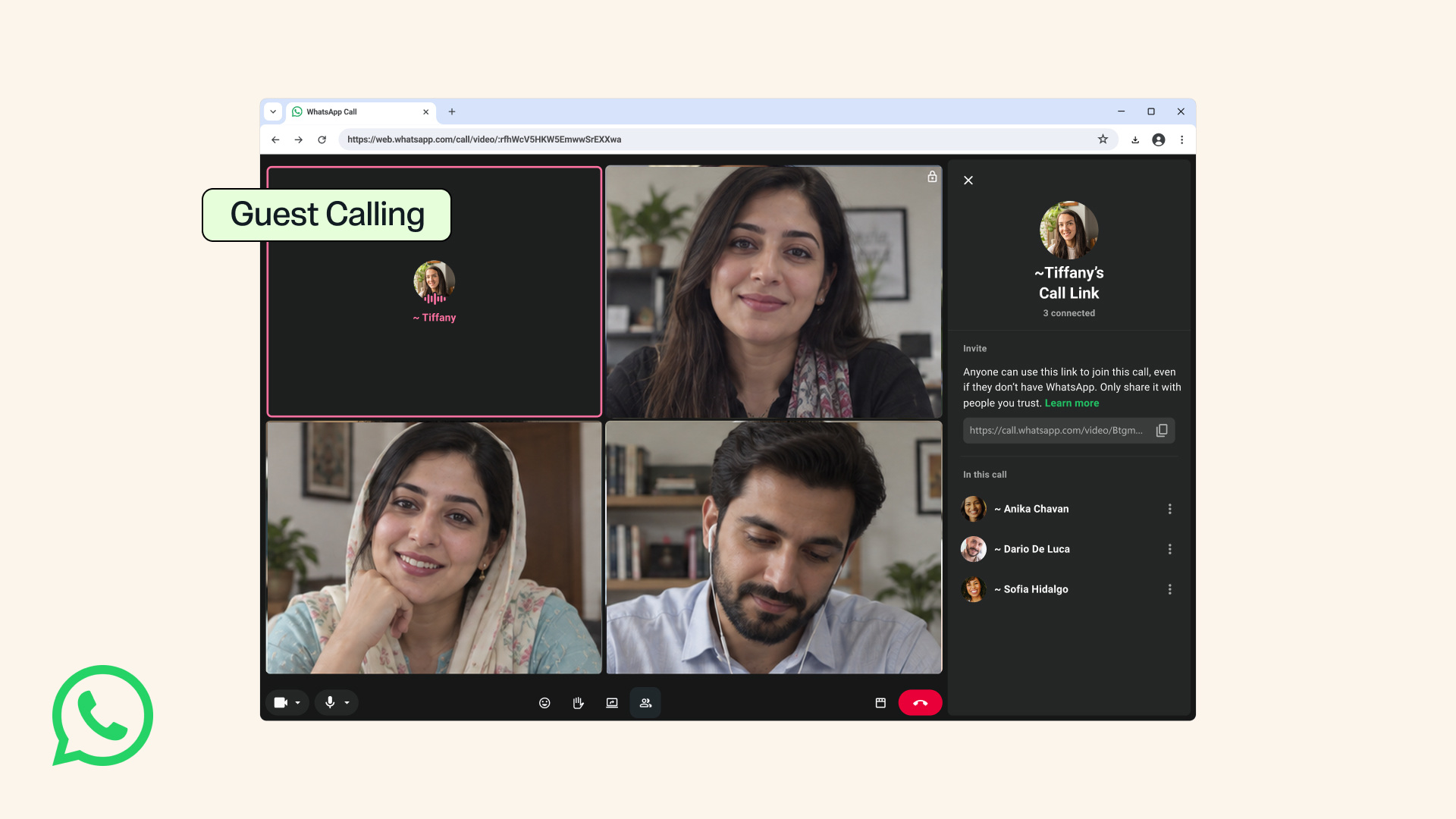Click the 3 connected text

(x=1068, y=313)
